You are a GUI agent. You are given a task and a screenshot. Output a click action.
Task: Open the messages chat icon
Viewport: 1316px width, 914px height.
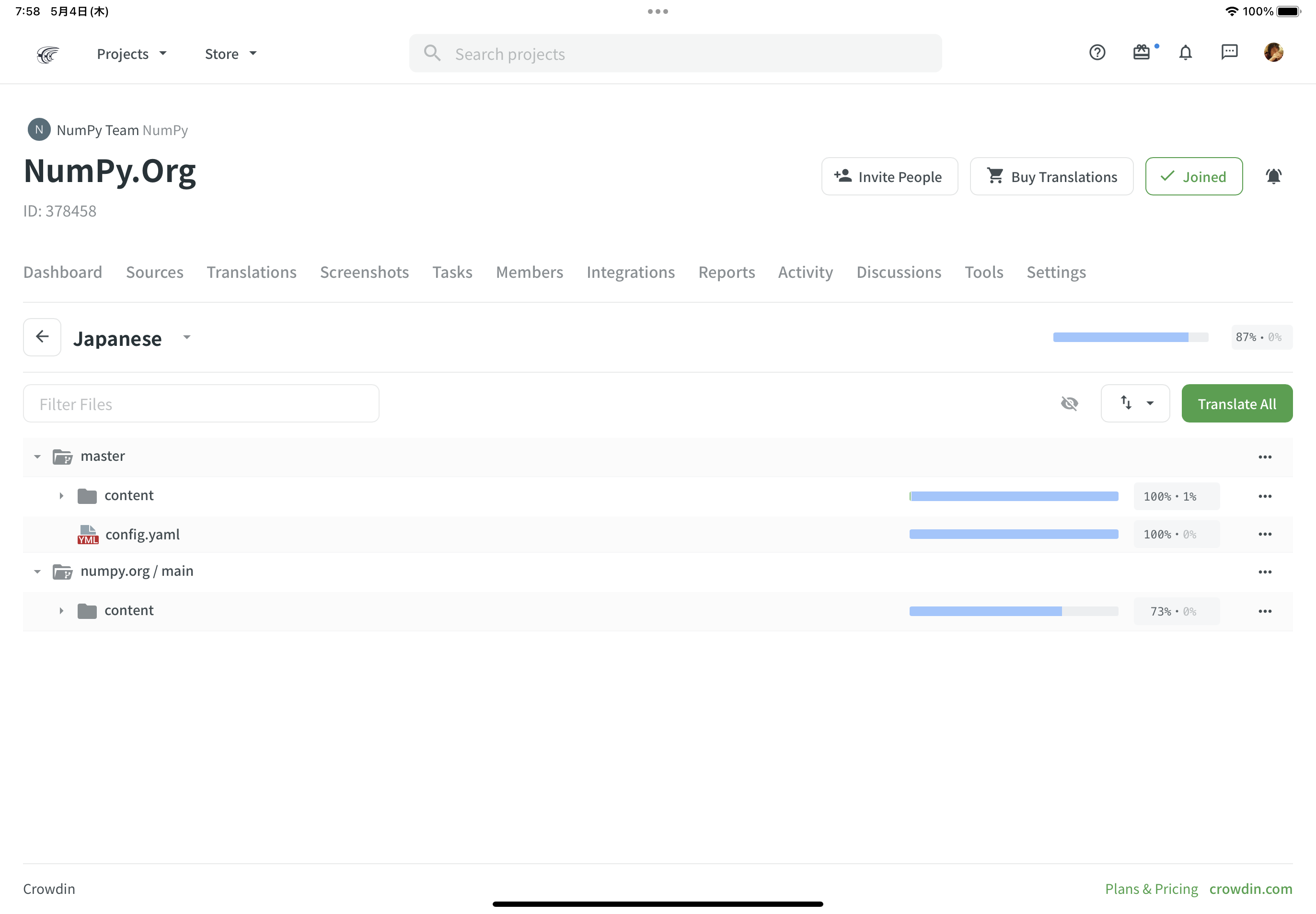click(1229, 53)
